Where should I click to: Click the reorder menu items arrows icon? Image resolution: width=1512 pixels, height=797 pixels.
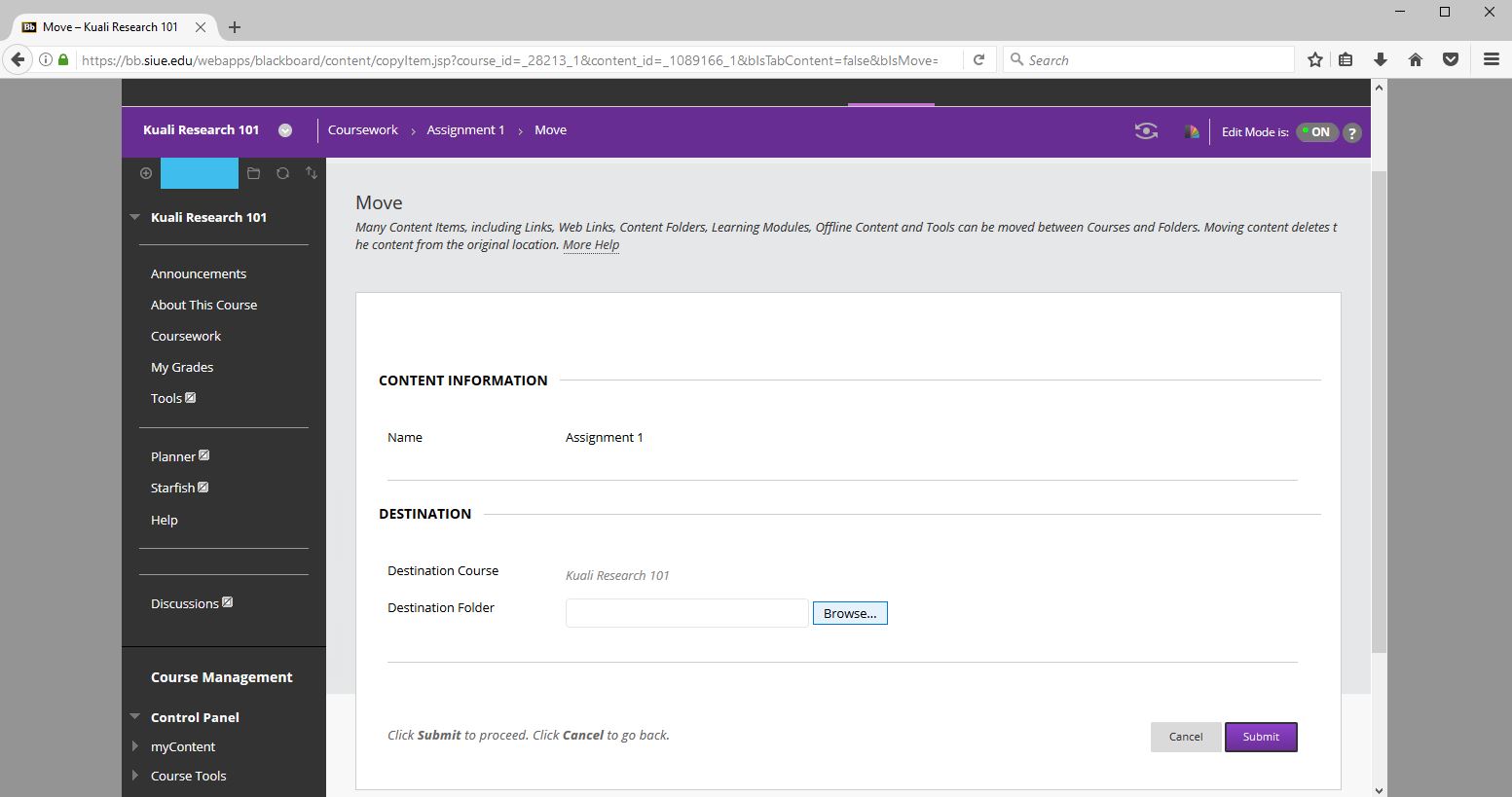(x=312, y=173)
